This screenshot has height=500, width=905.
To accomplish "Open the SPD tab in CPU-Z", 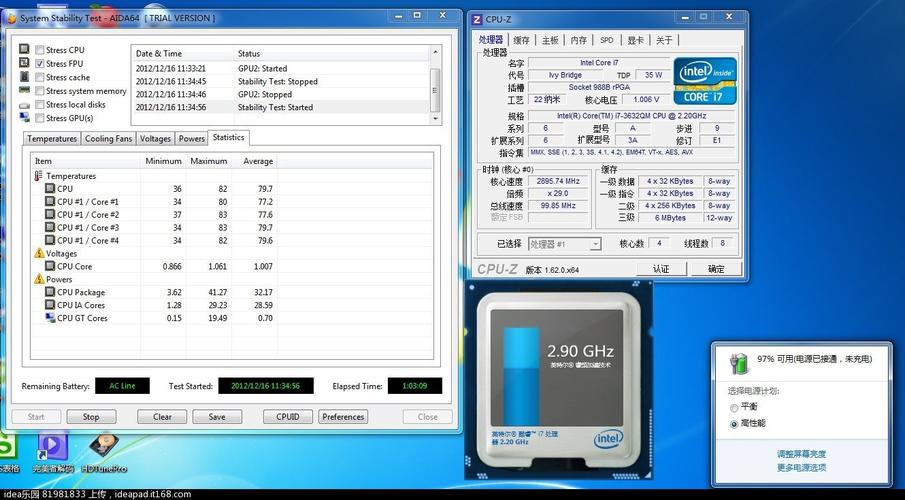I will tap(607, 40).
